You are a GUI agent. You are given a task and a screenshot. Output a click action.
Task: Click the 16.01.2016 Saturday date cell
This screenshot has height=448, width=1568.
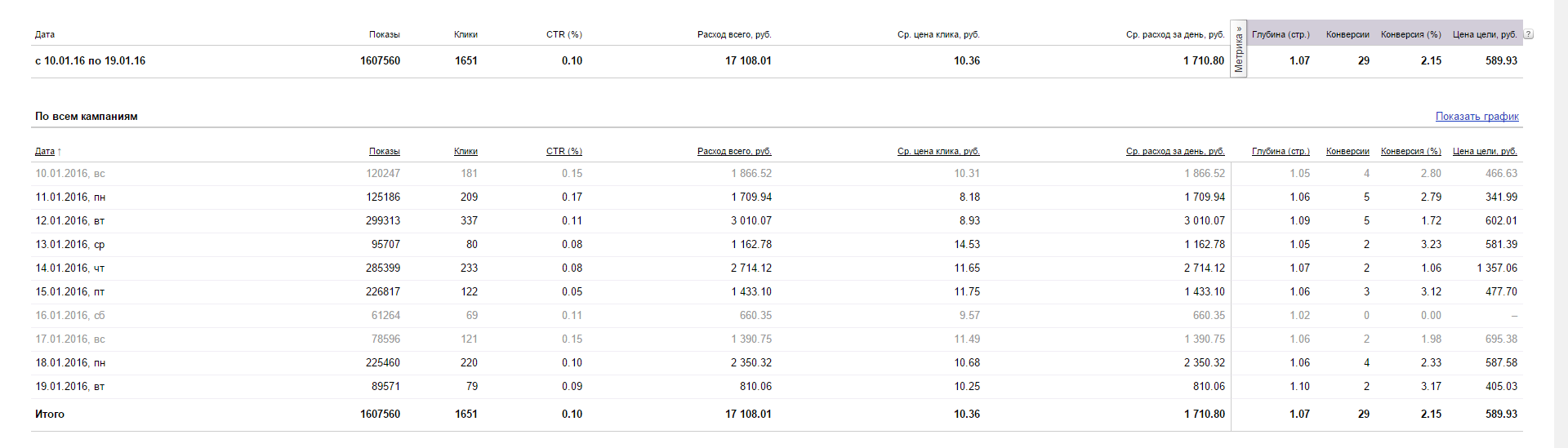coord(69,316)
